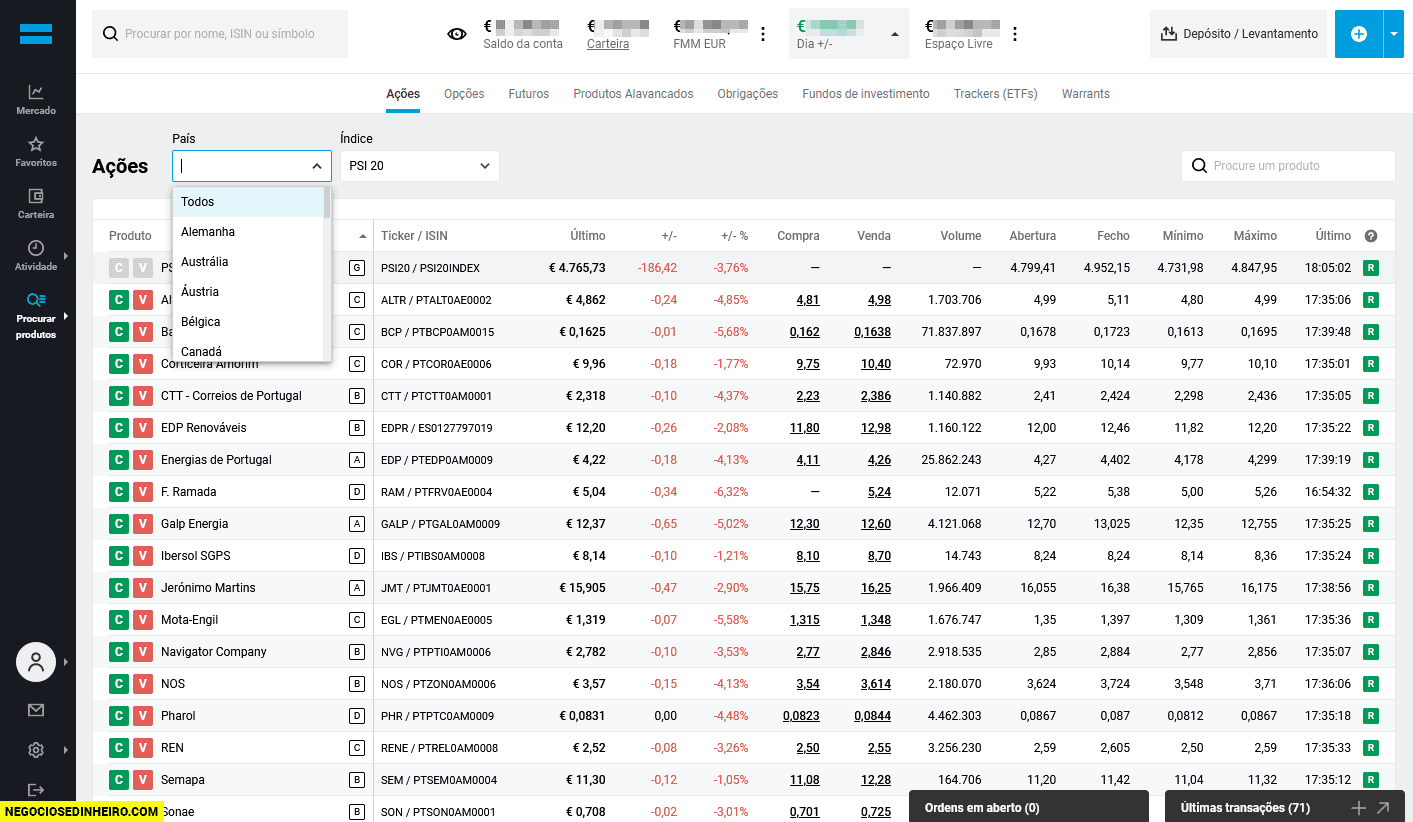Click the search field for name, ISIN or symbol
Screen dimensions: 1413x822
220,34
